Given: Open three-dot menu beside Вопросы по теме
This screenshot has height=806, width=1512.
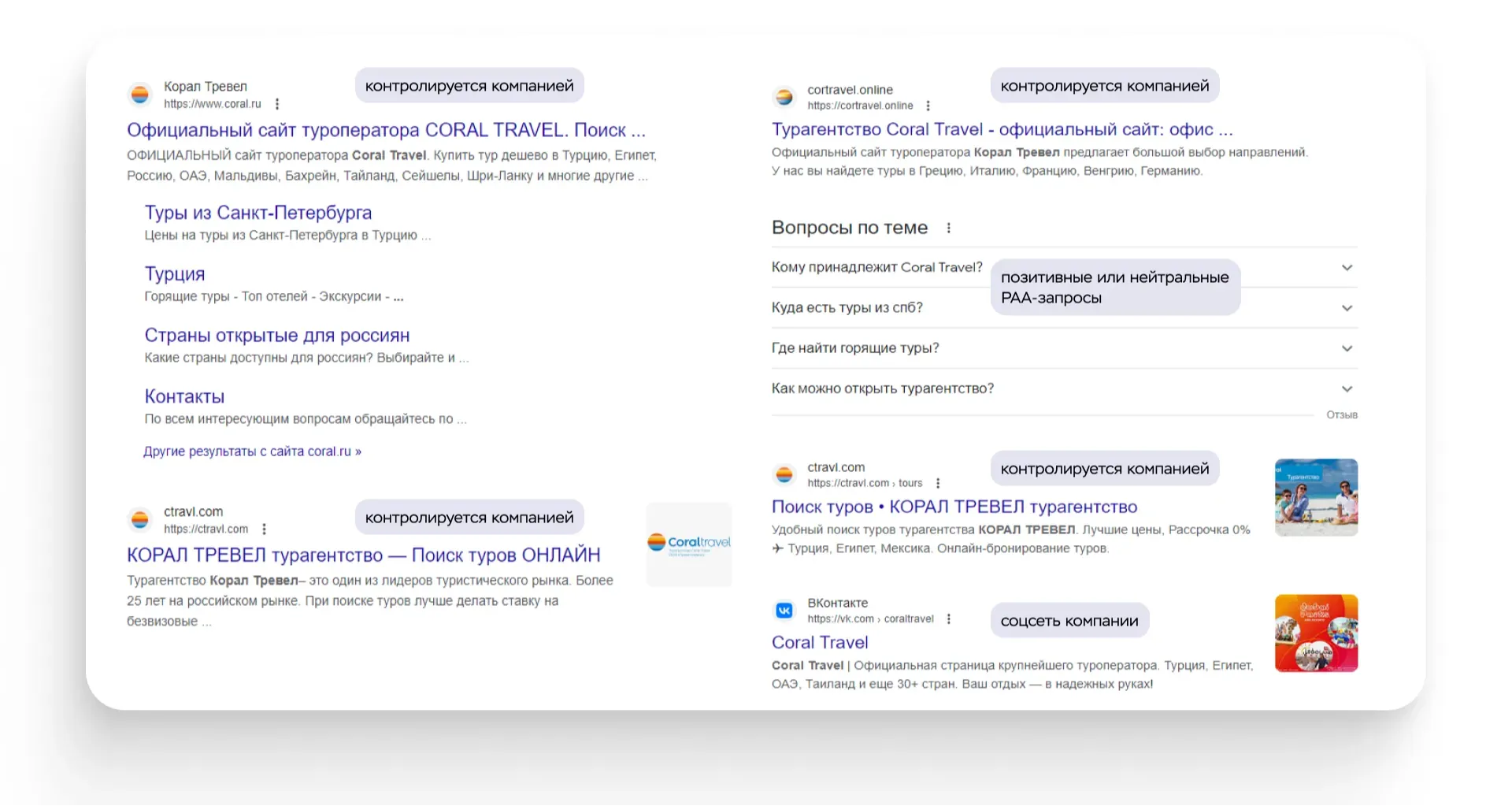Looking at the screenshot, I should pyautogui.click(x=948, y=228).
